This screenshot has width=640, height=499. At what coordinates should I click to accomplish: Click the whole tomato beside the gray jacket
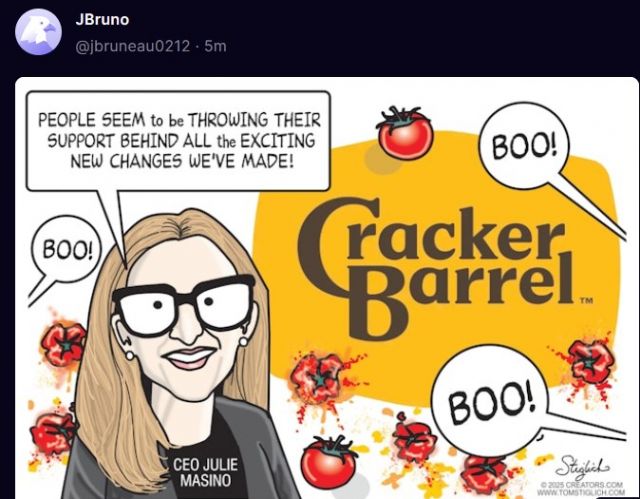tap(329, 462)
